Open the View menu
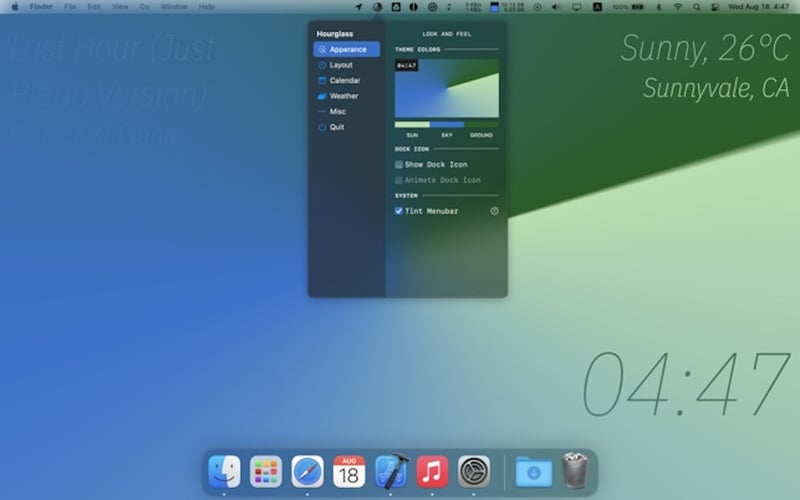Image resolution: width=800 pixels, height=500 pixels. tap(120, 7)
